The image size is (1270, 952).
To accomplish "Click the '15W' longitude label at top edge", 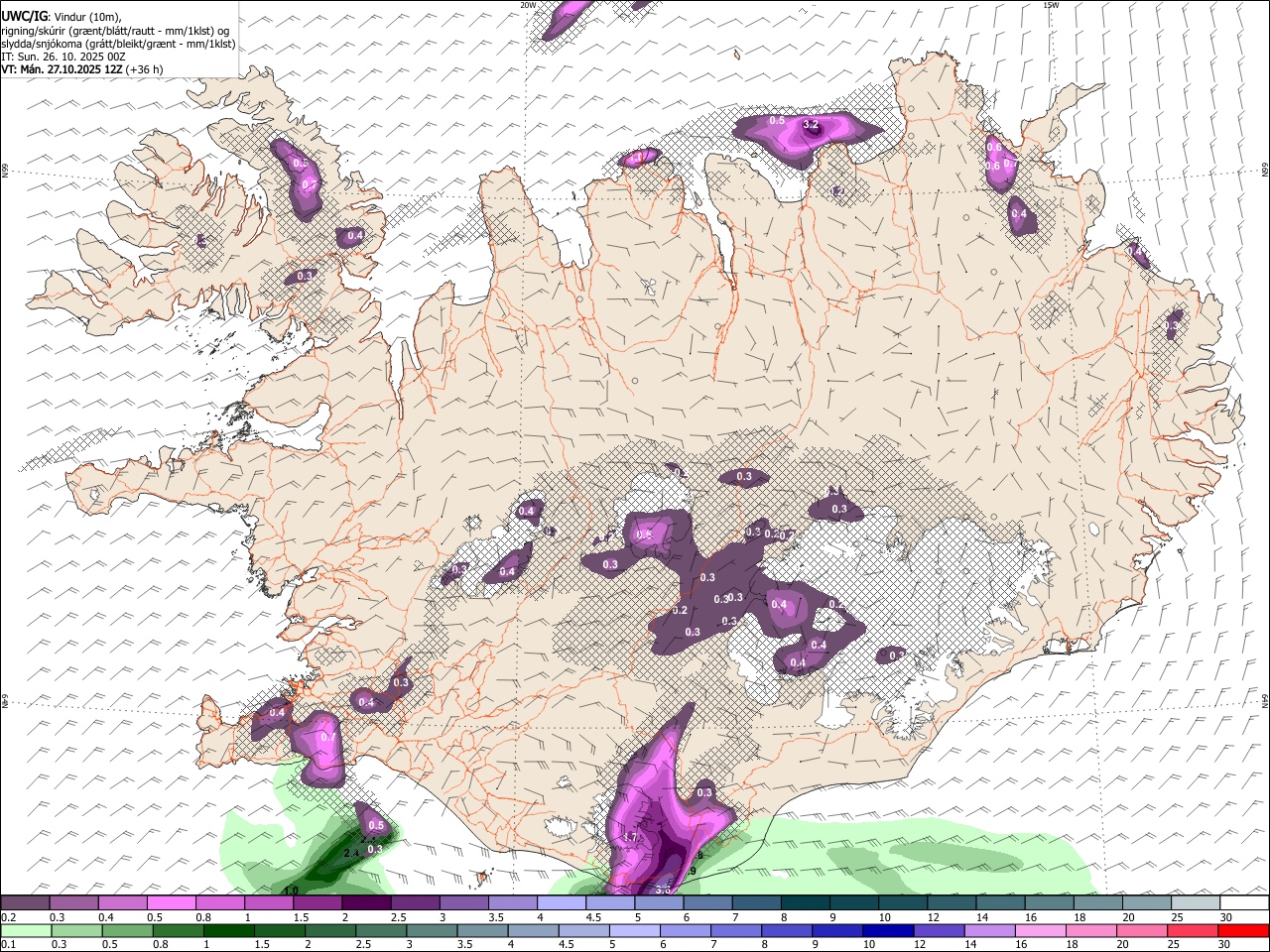I will pyautogui.click(x=1052, y=5).
